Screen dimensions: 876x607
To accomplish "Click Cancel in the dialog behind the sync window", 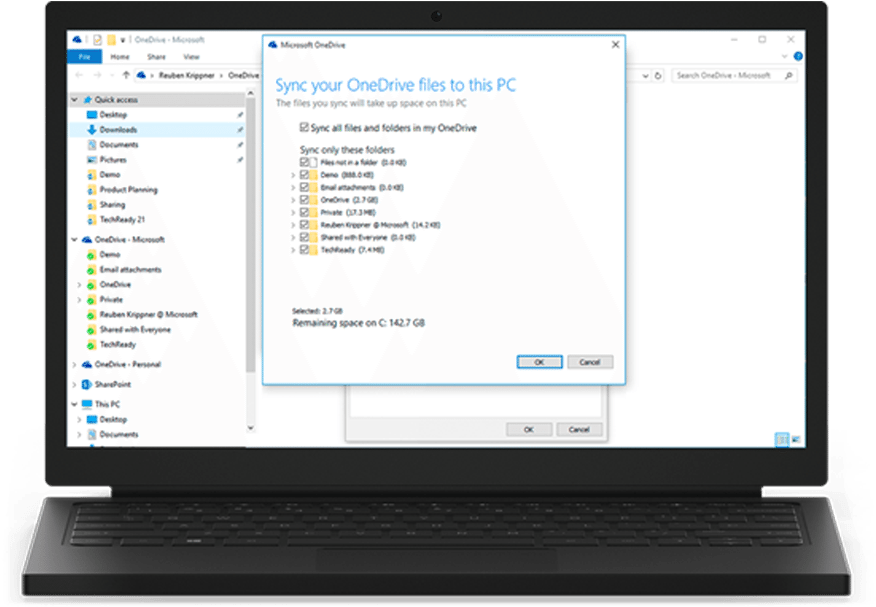I will pos(579,429).
